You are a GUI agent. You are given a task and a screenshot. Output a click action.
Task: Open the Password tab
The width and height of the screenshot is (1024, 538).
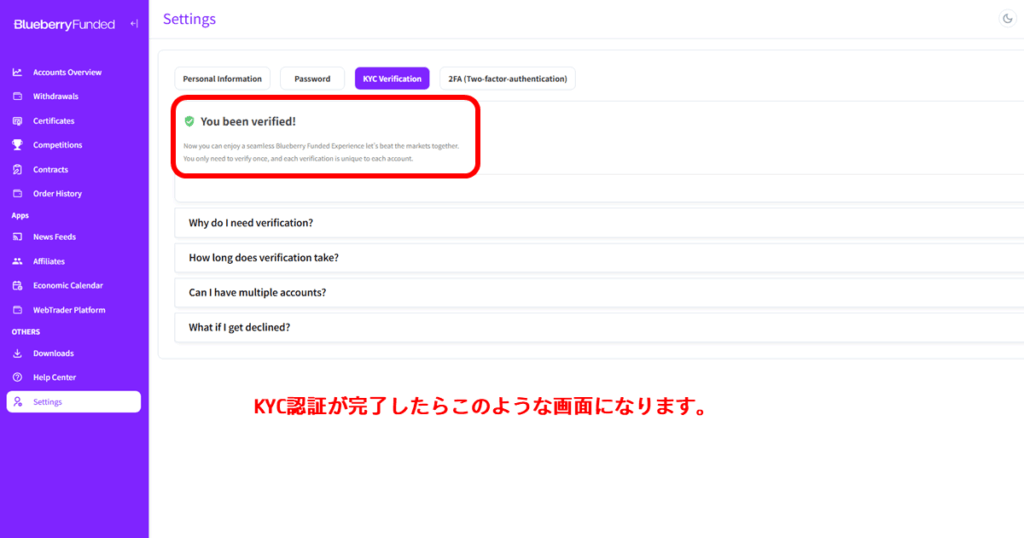pos(312,79)
